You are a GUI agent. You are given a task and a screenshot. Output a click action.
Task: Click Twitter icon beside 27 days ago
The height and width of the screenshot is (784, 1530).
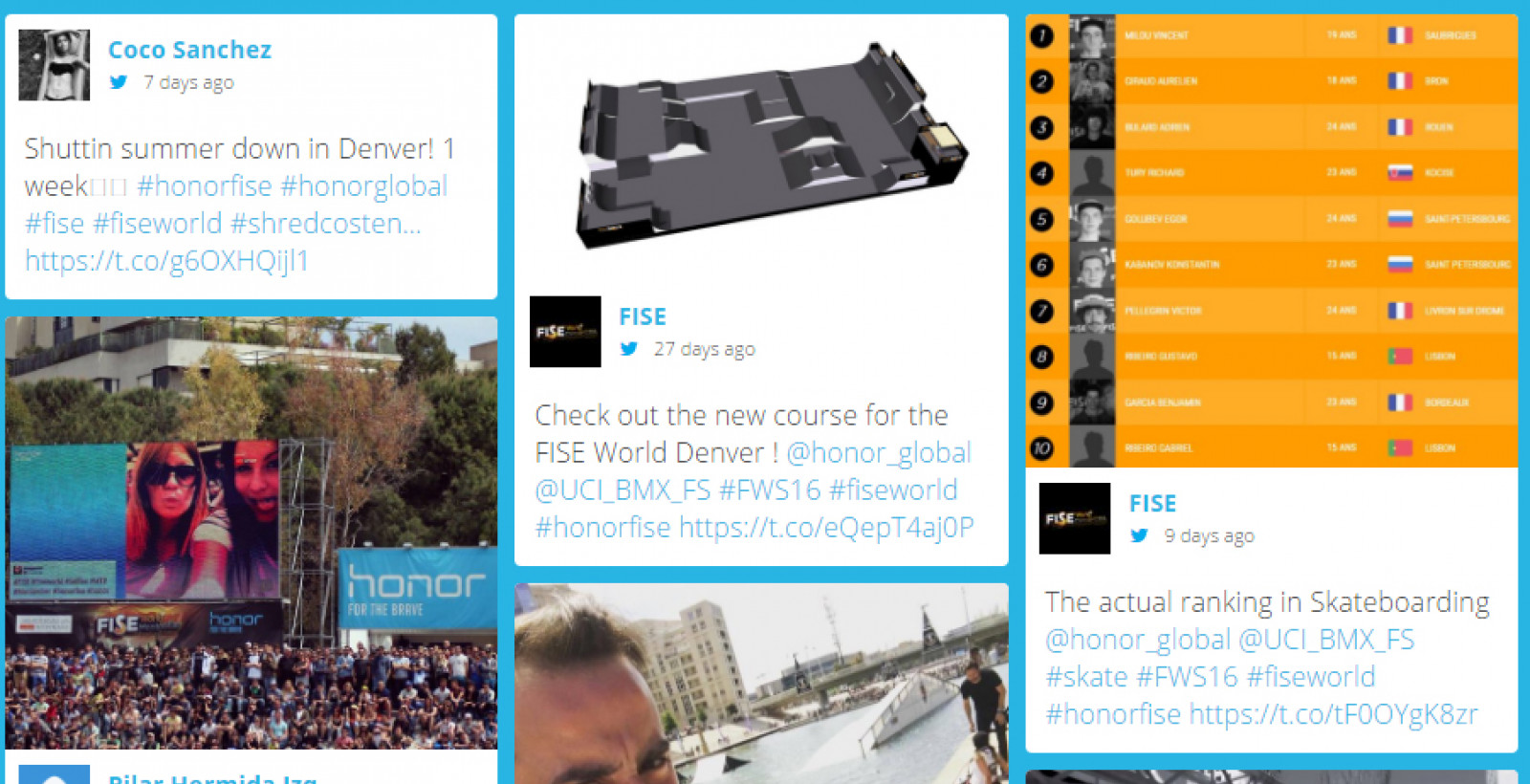[x=628, y=349]
